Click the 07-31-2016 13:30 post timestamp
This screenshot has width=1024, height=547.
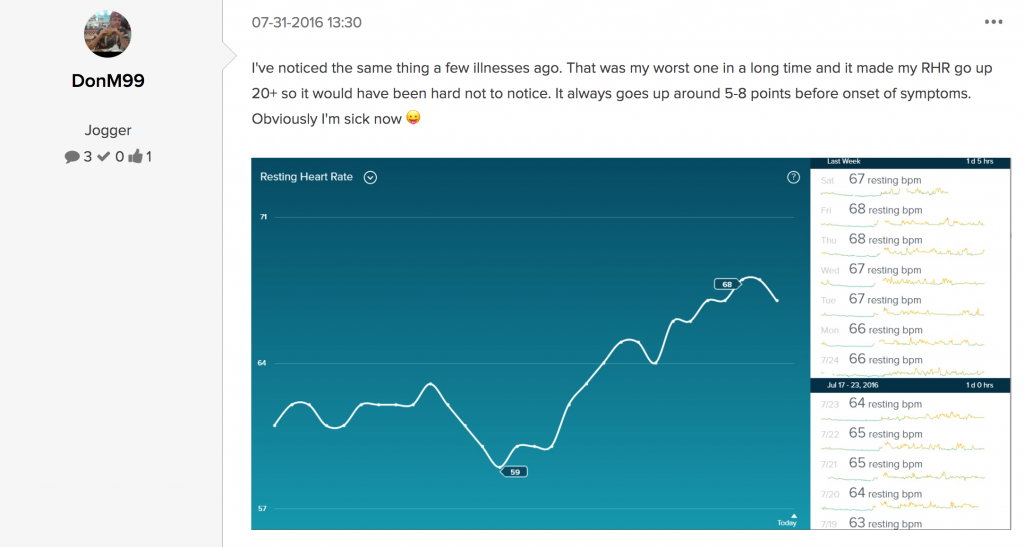[306, 22]
